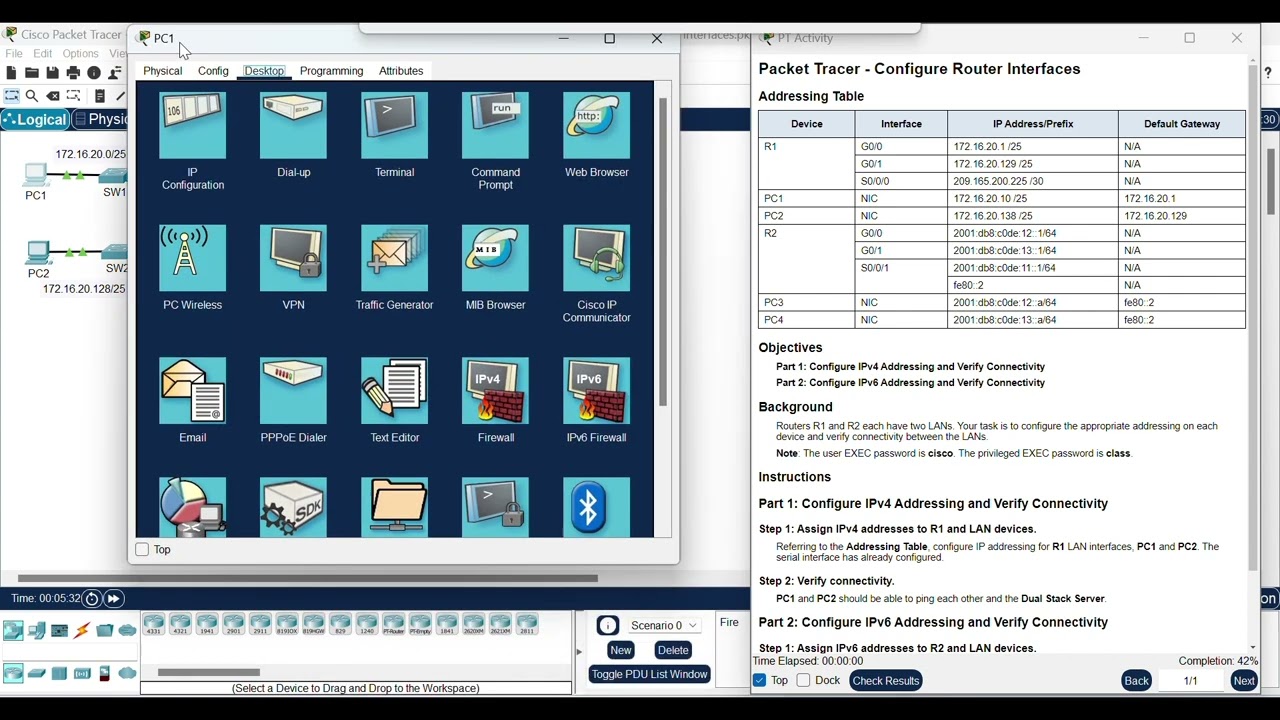
Task: Click the print icon in Packet Tracer toolbar
Action: (x=73, y=73)
